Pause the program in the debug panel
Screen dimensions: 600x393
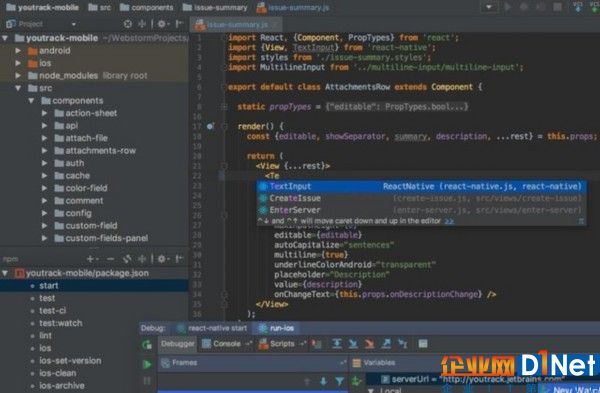coord(147,381)
